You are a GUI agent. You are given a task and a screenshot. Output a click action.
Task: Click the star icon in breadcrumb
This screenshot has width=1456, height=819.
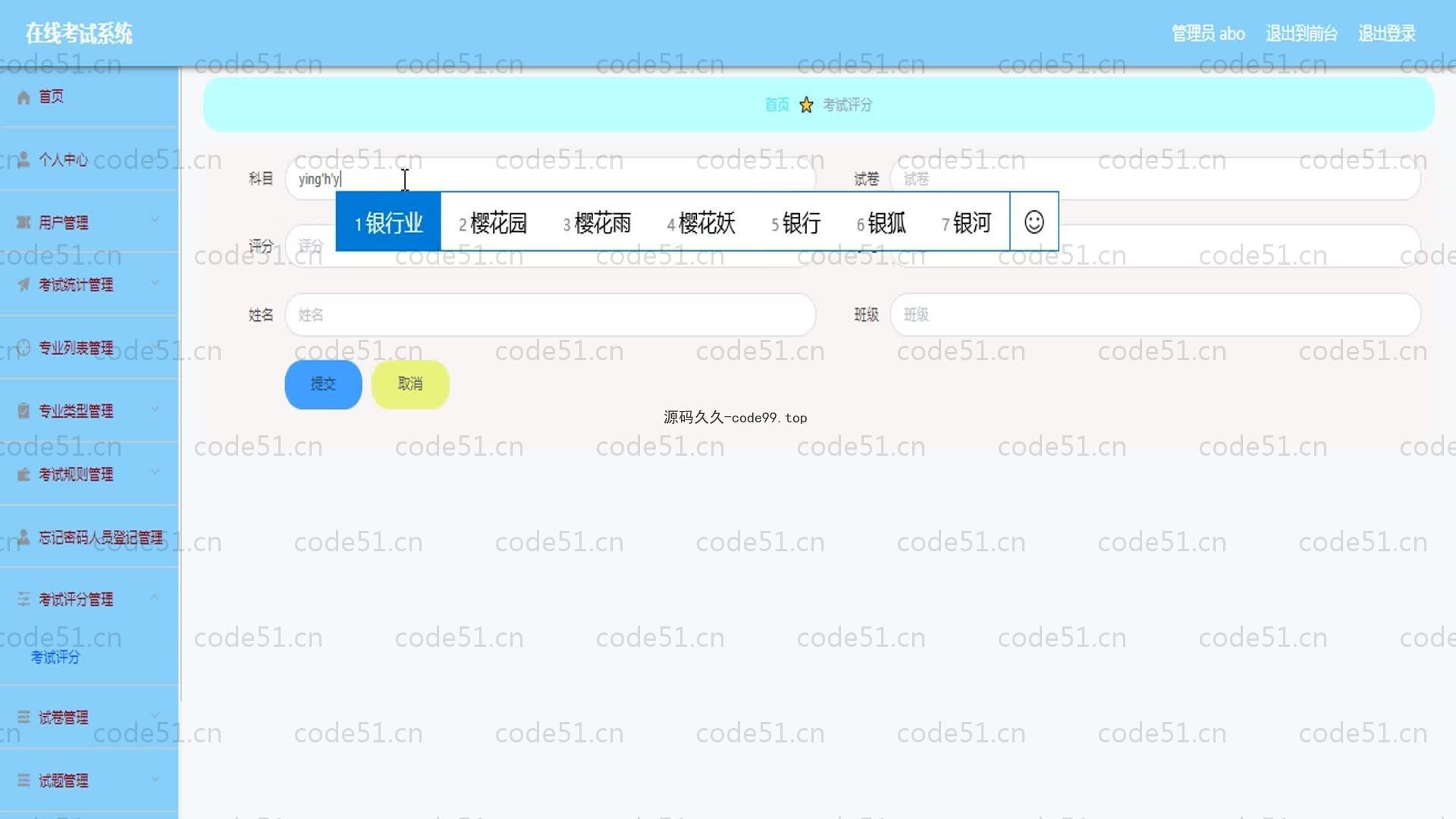806,105
